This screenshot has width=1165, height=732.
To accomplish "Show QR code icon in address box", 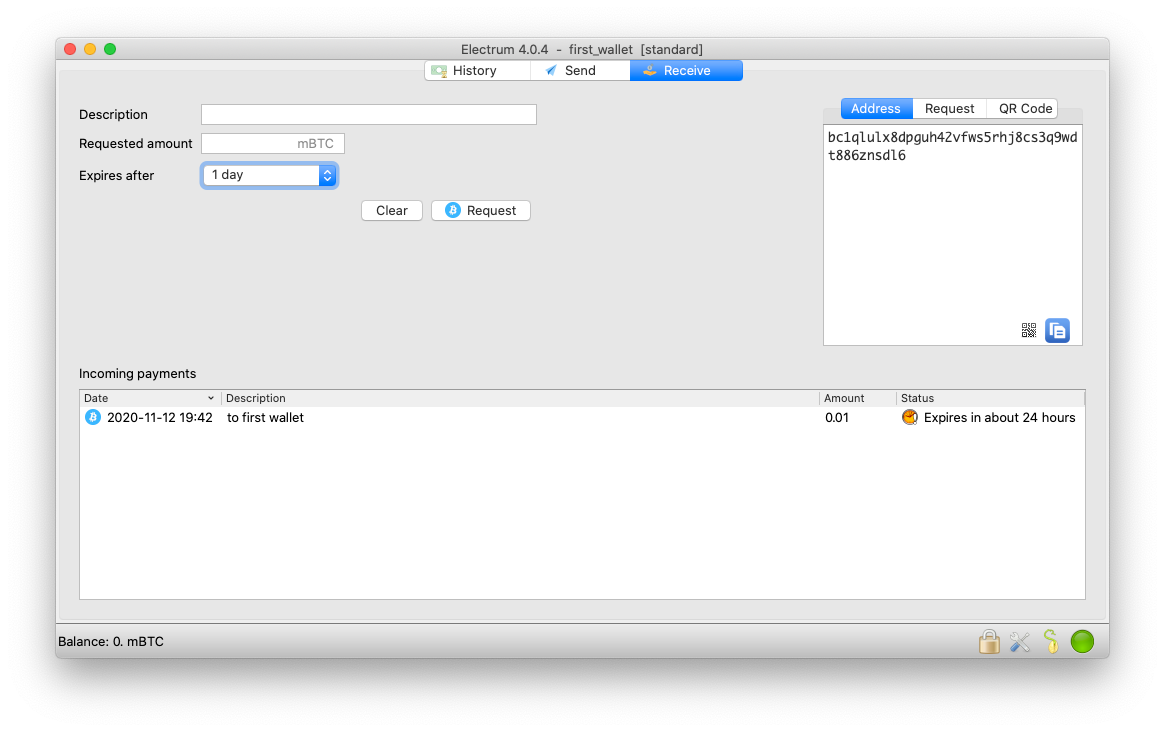I will (1028, 330).
